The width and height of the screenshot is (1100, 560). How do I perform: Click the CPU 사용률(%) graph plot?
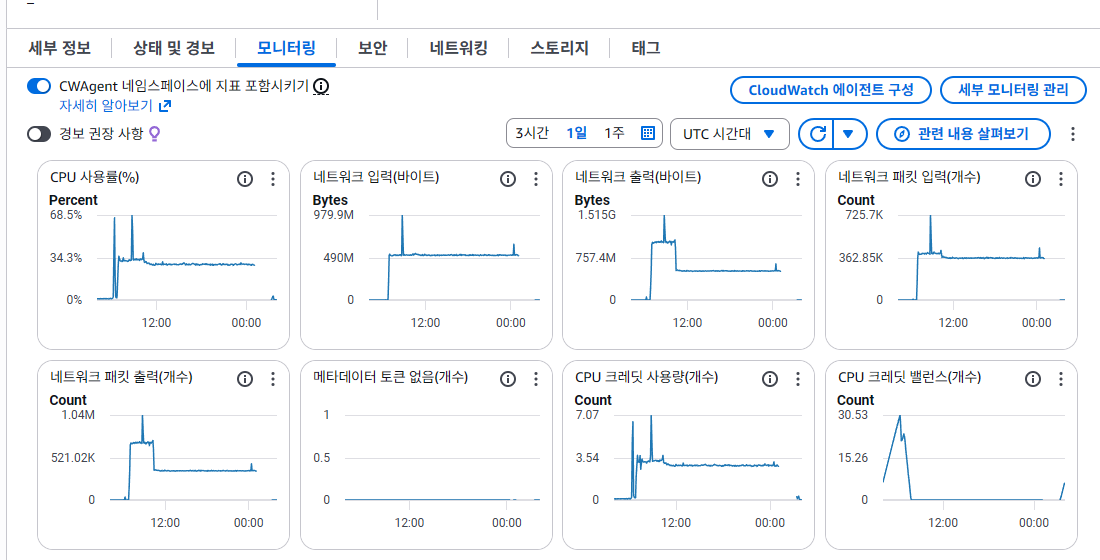(x=187, y=258)
